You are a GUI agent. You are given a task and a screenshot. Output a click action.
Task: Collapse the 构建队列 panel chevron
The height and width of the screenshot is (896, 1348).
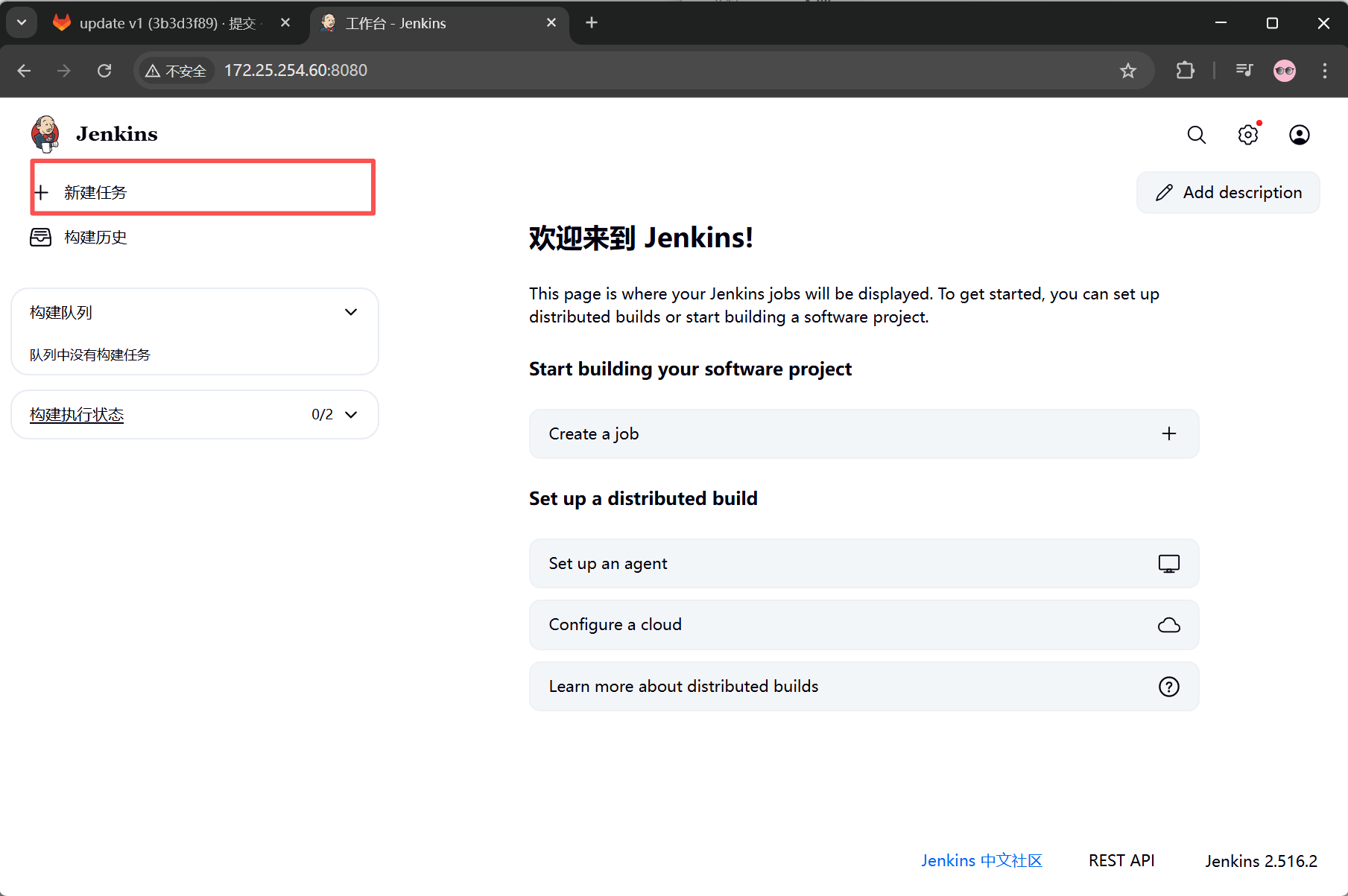[x=351, y=312]
